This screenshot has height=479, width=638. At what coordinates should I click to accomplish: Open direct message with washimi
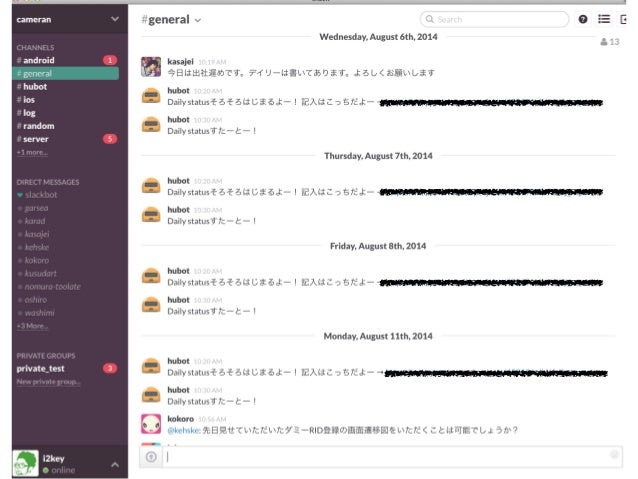tap(39, 313)
